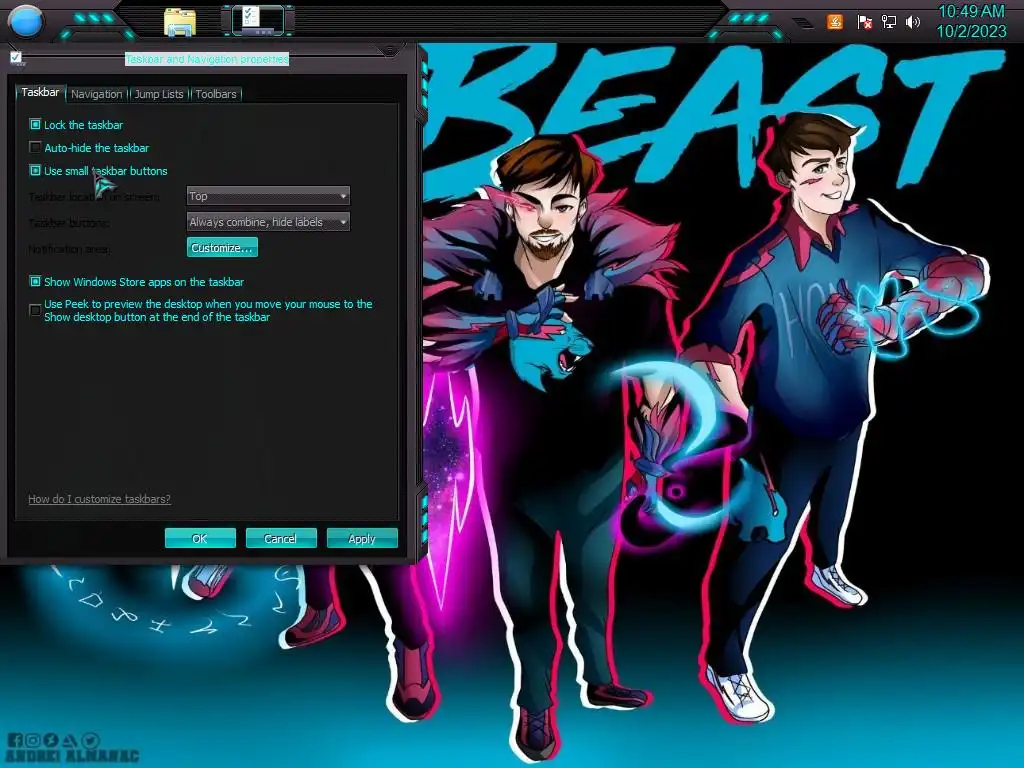Close the Taskbar properties dialog

(x=390, y=51)
